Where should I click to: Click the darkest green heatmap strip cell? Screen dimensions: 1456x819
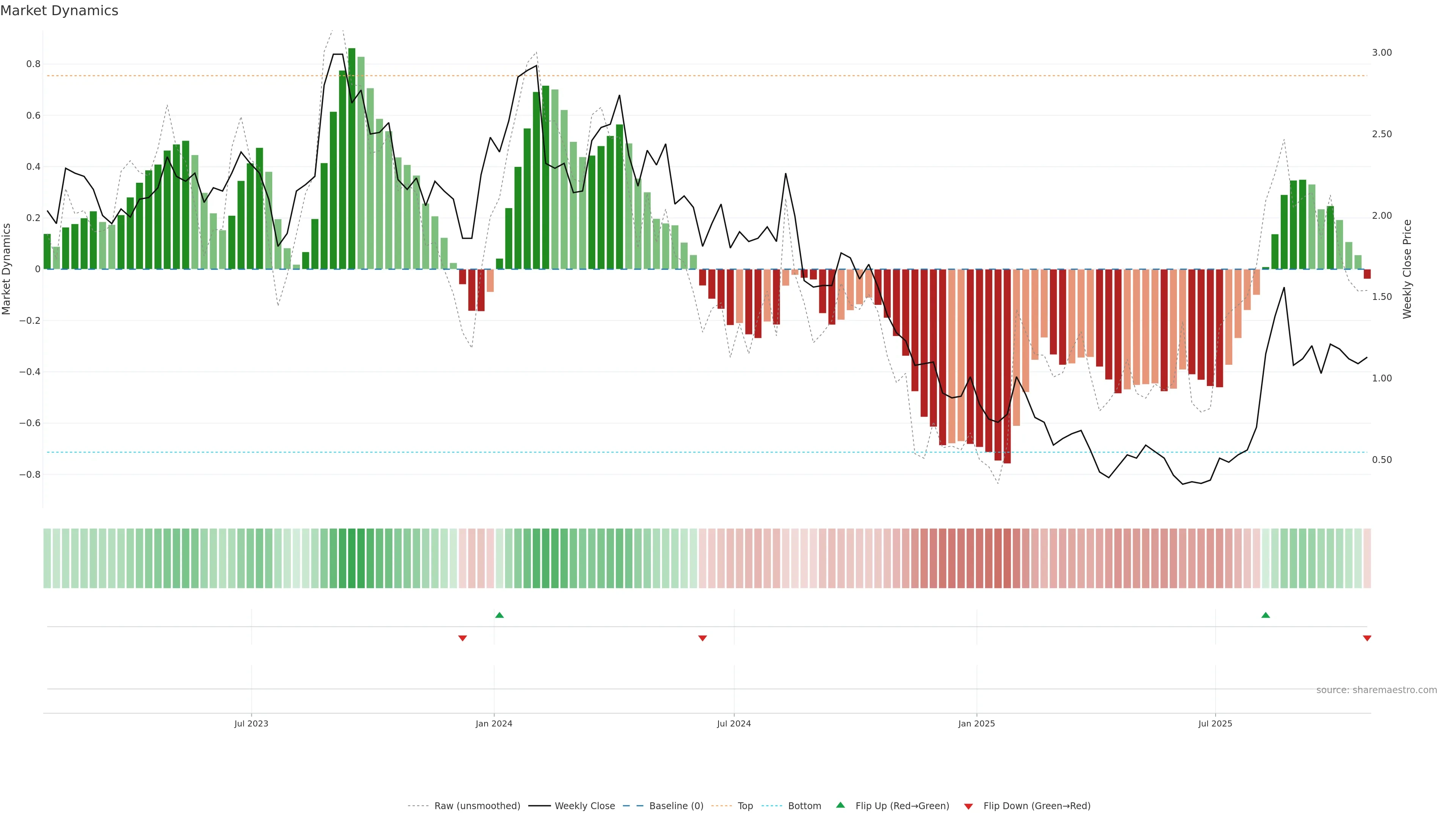(351, 559)
